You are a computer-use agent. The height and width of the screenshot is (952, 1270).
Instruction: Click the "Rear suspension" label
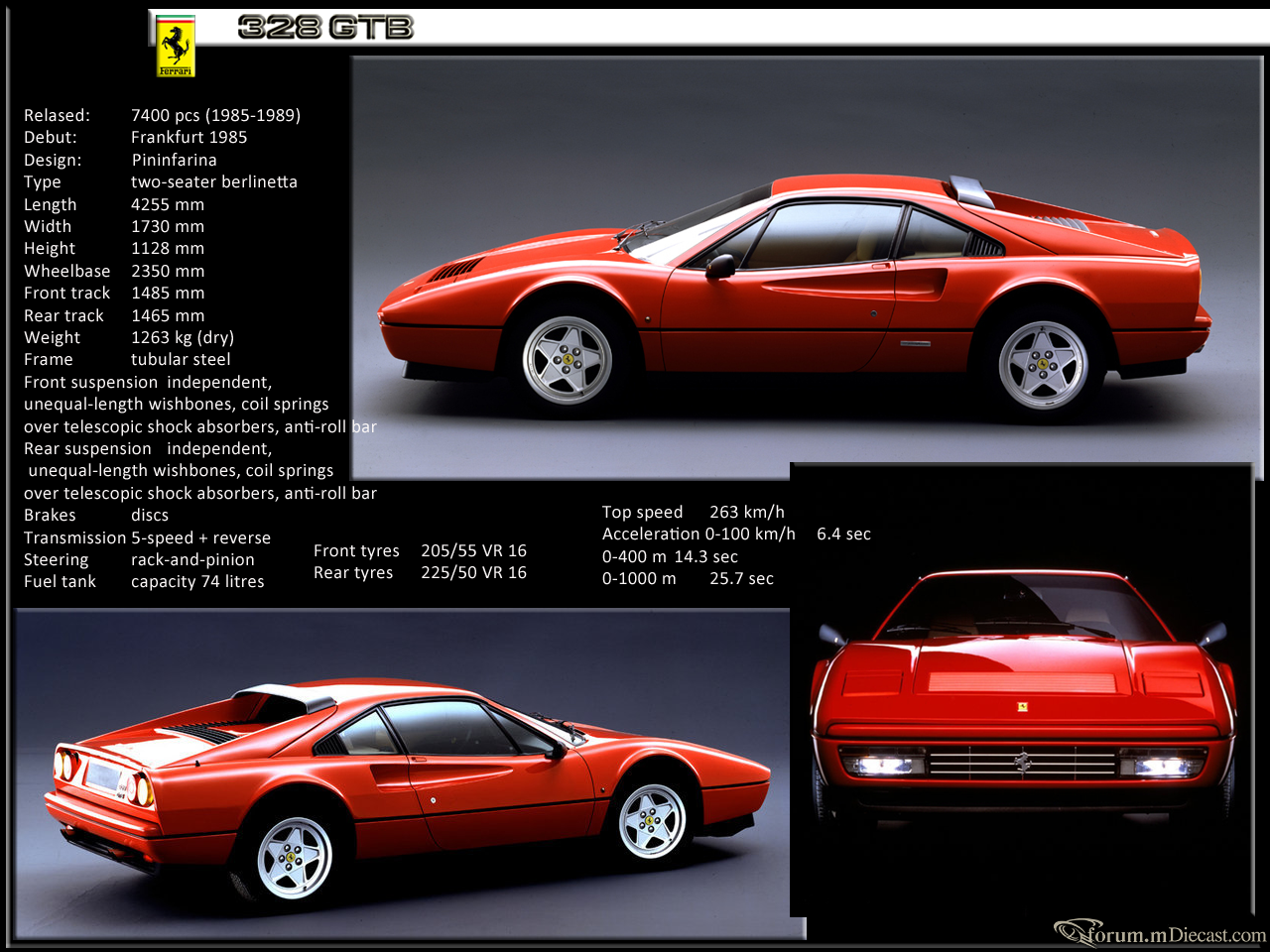(87, 448)
